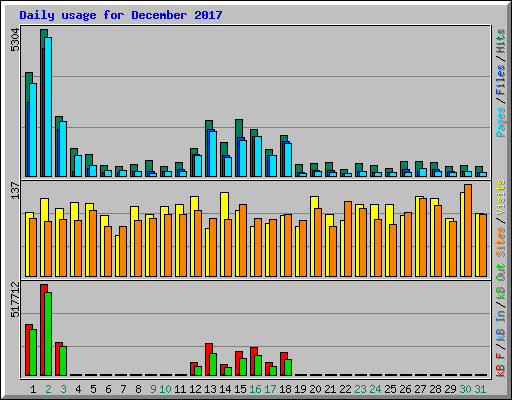This screenshot has width=512, height=400.
Task: Click day label "23" on the x-axis
Action: click(x=360, y=389)
